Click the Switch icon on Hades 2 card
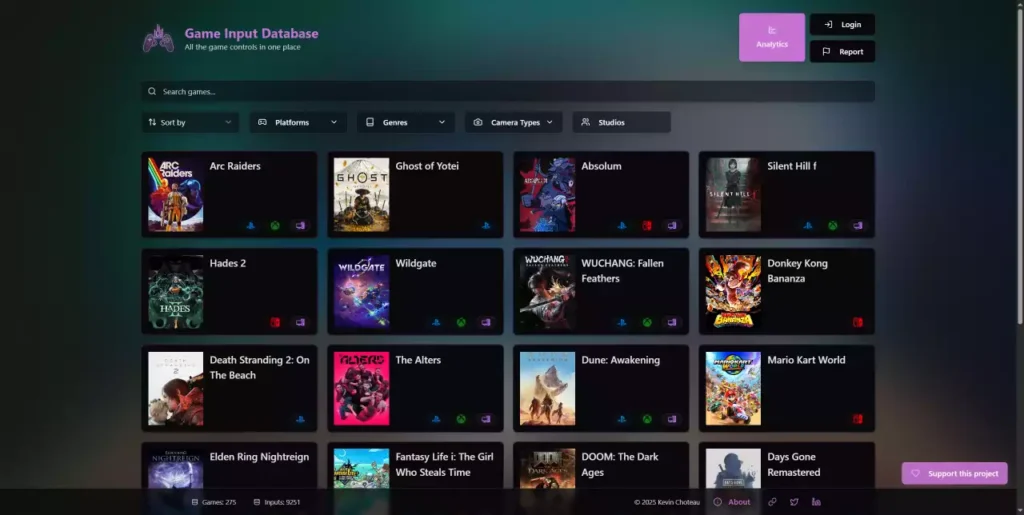 coord(275,322)
